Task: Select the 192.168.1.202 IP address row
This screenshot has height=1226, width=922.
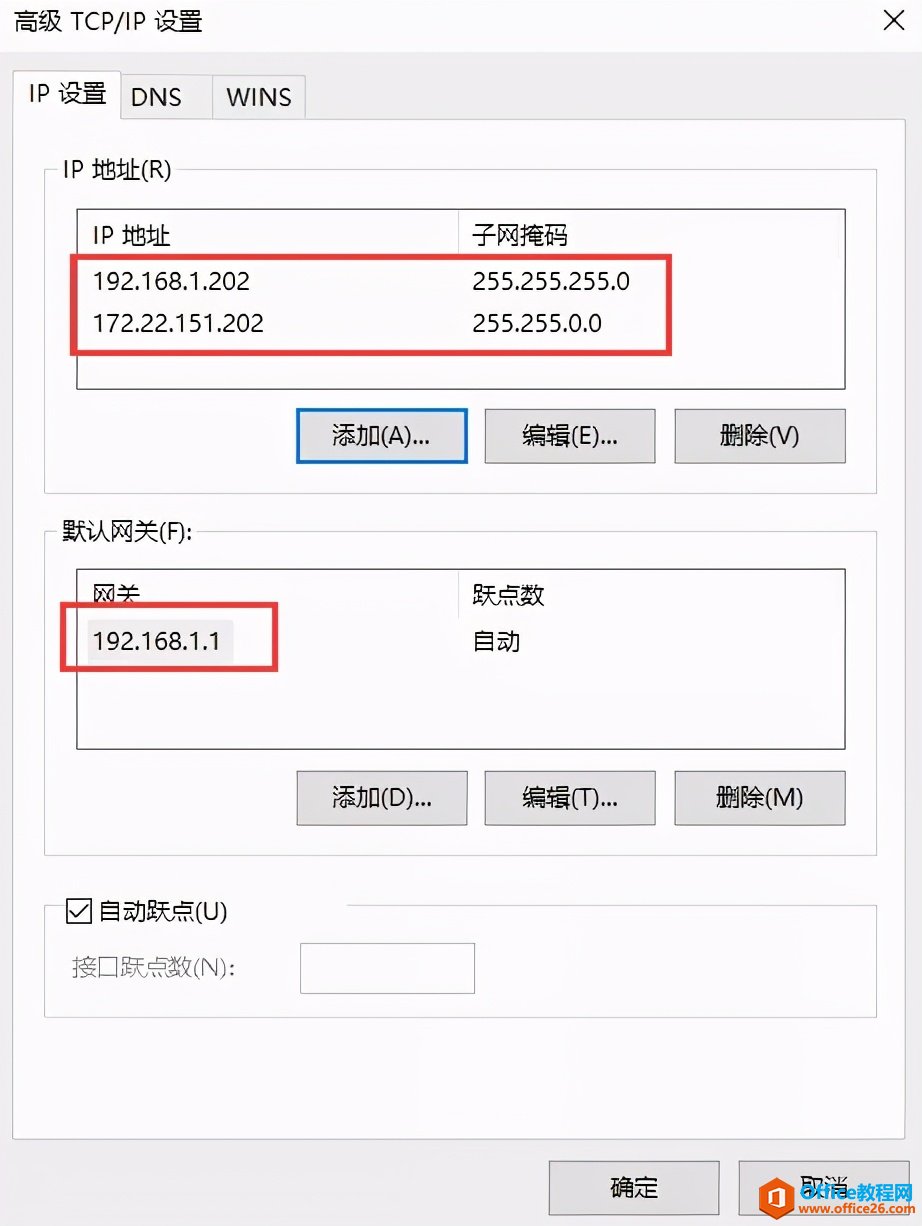Action: (x=461, y=281)
